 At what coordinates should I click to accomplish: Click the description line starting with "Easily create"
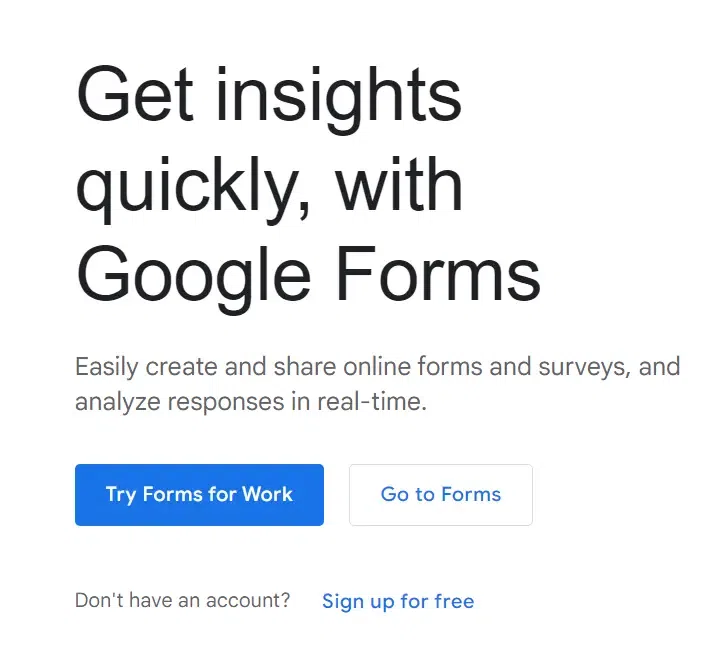377,366
